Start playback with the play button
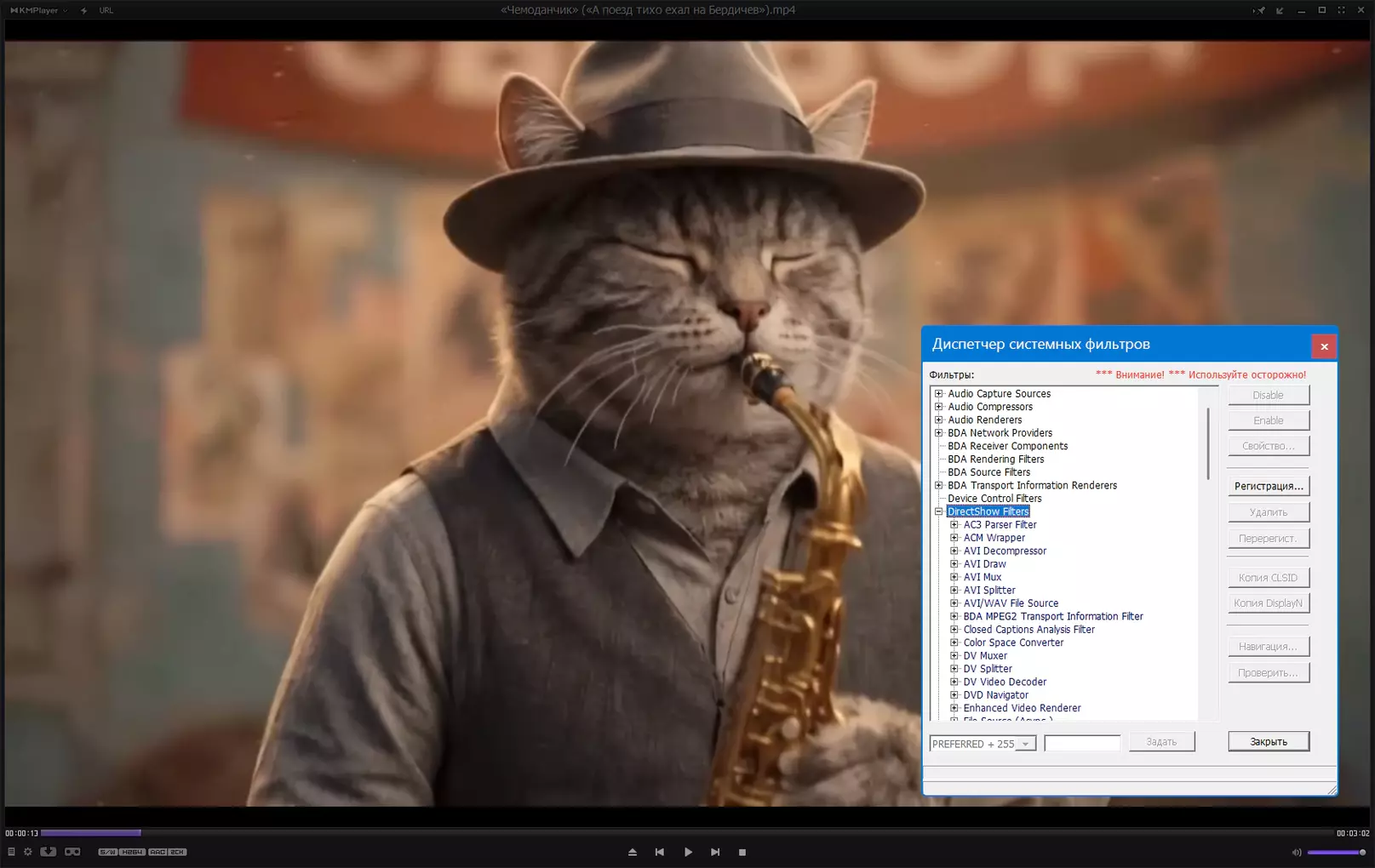Screen dimensions: 1375x868 tap(688, 852)
